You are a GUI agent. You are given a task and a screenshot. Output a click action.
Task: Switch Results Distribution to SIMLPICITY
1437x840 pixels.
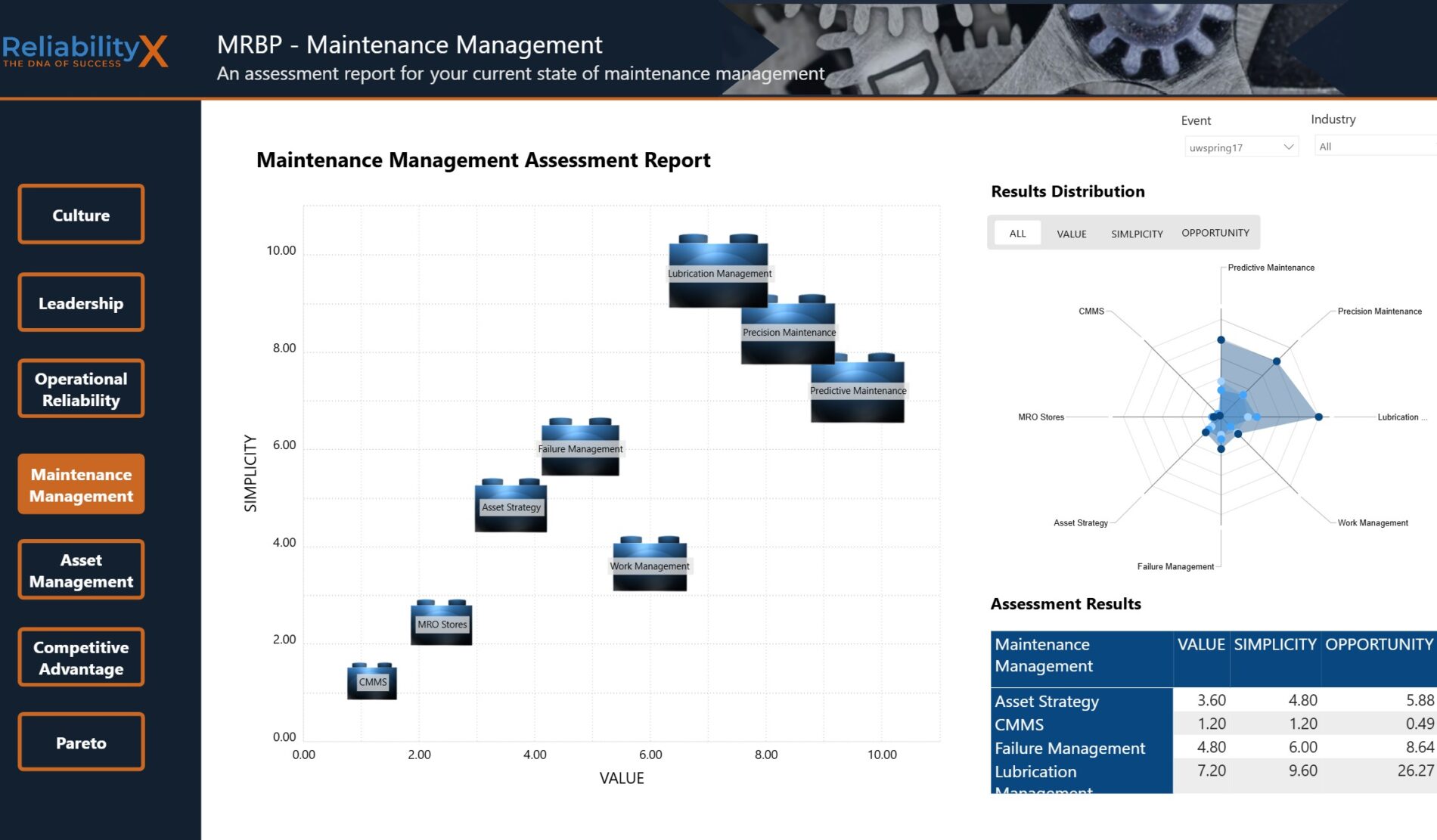click(x=1136, y=234)
